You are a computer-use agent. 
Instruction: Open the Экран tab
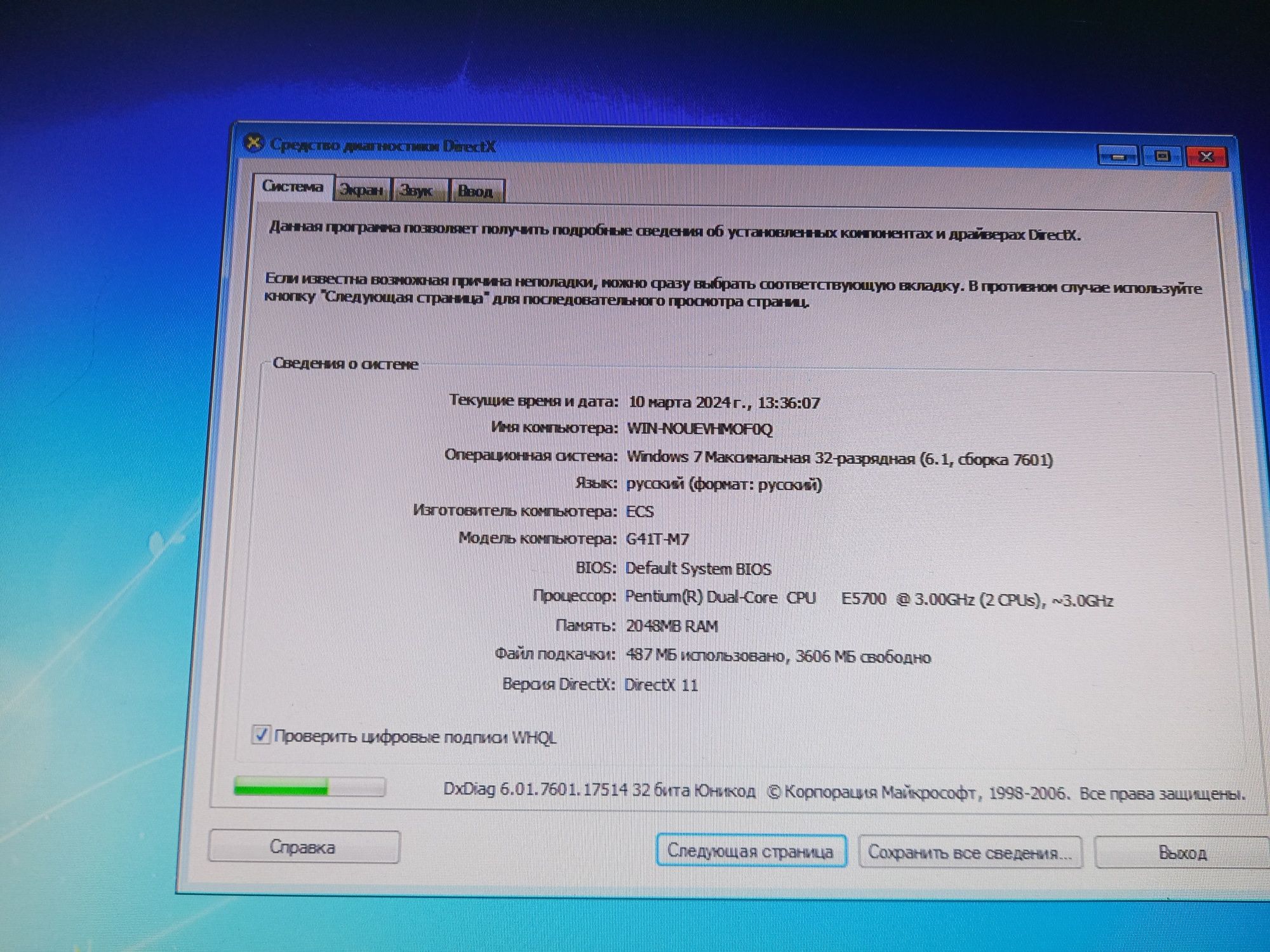(362, 190)
